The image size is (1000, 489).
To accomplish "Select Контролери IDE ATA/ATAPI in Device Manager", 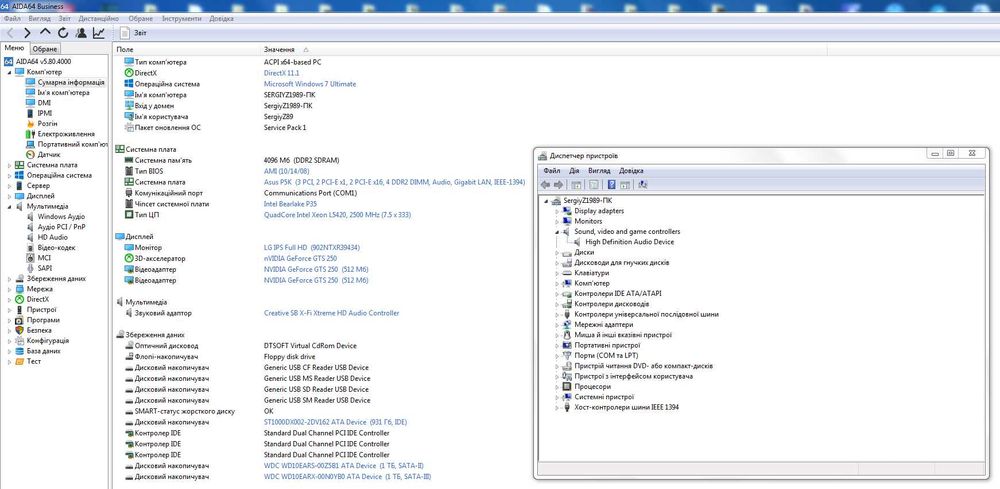I will 617,294.
